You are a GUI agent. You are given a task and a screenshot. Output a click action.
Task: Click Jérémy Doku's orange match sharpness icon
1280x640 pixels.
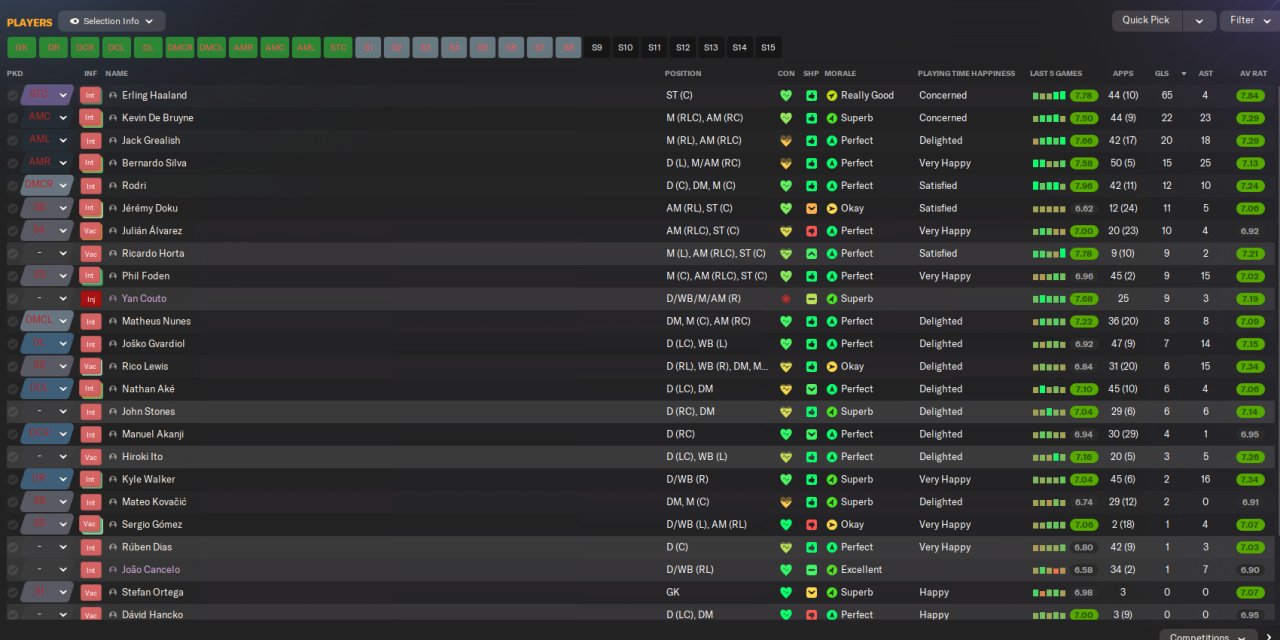pos(812,208)
